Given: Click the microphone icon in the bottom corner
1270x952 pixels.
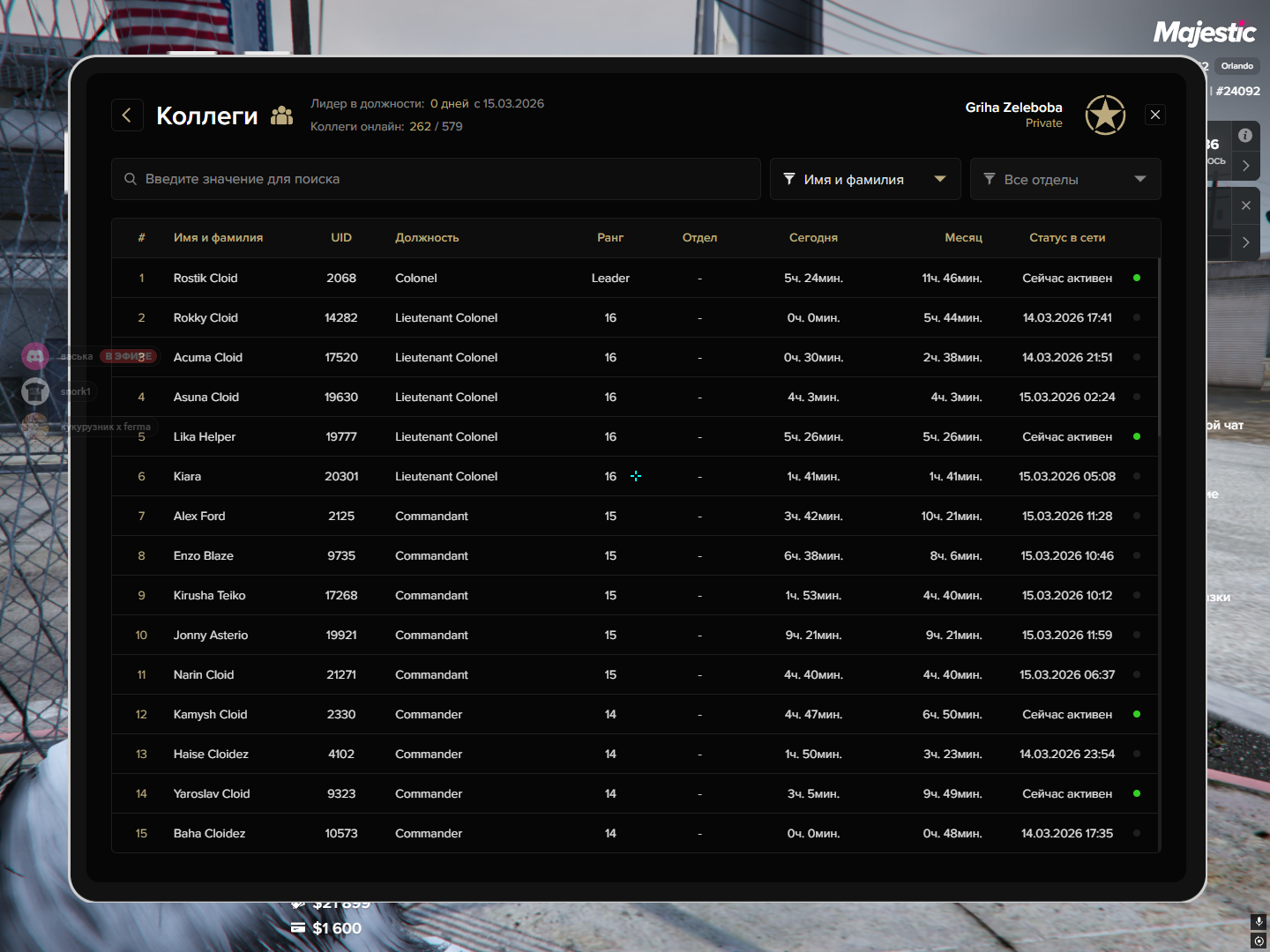Looking at the screenshot, I should tap(1259, 921).
